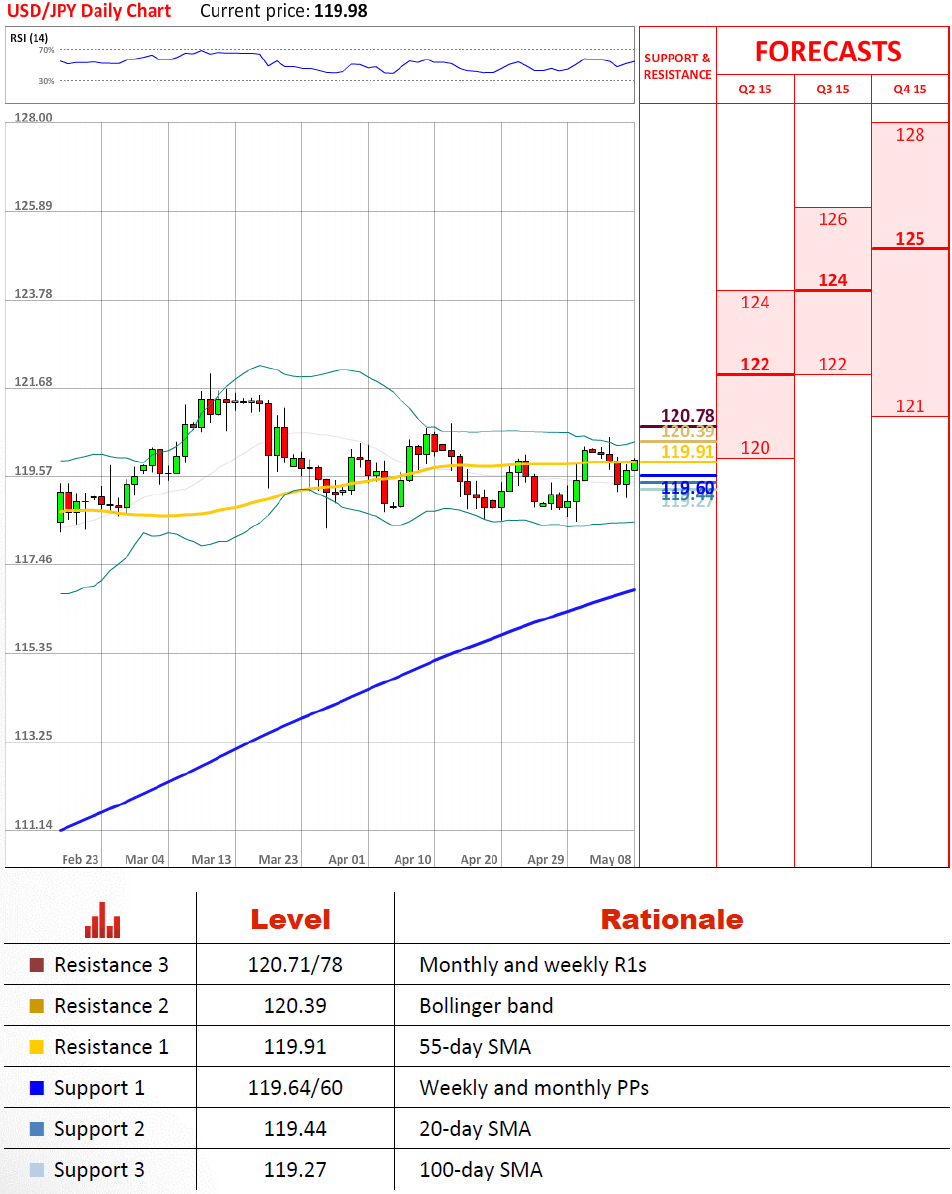Click the Support 3 light-blue color swatch
Screen dimensions: 952x1194
click(37, 1170)
